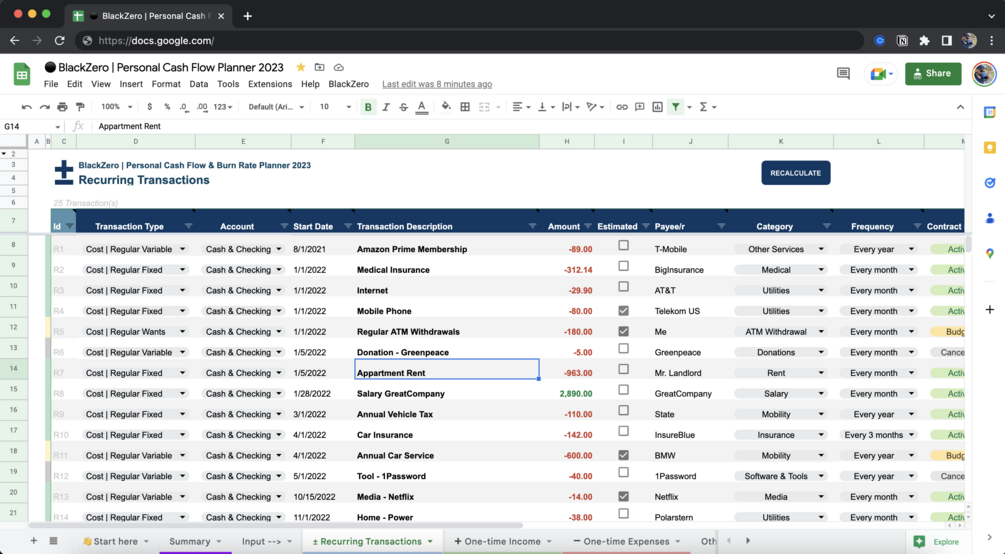Viewport: 1005px width, 554px height.
Task: Open Contacts side panel
Action: (x=990, y=219)
